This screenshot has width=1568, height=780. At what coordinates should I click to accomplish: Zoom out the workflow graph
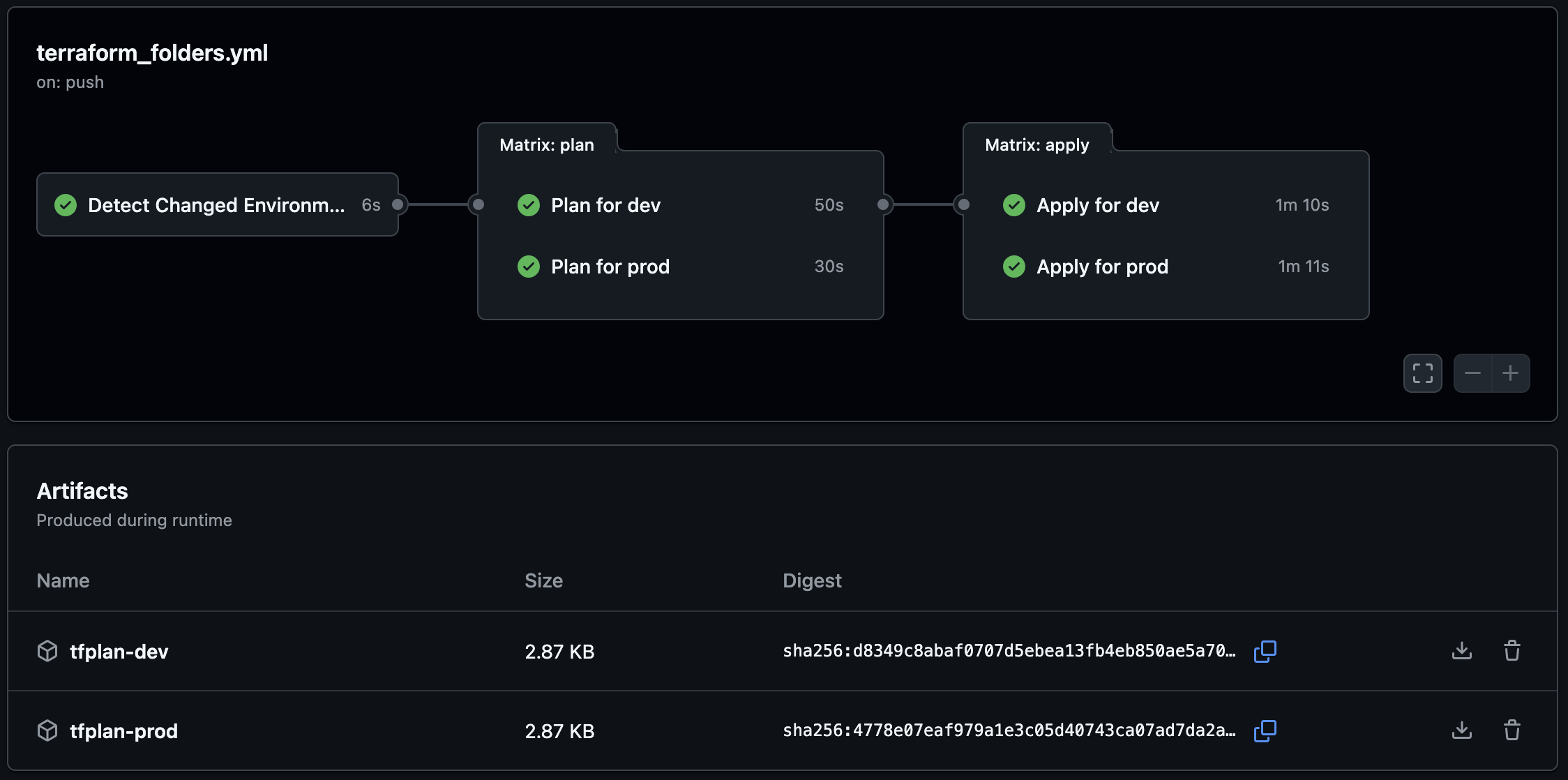click(1472, 373)
